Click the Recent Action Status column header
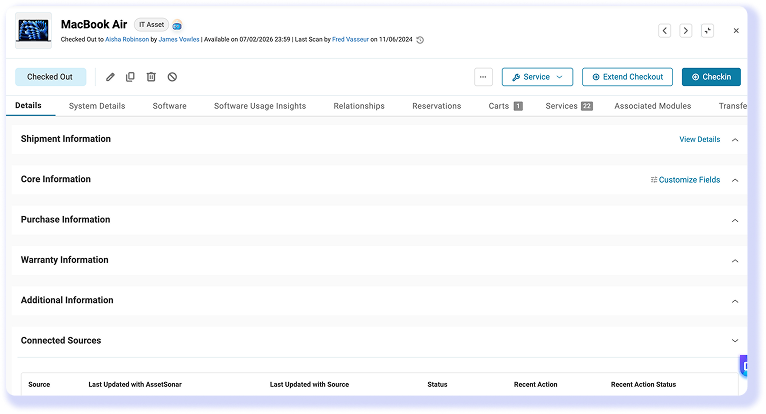This screenshot has width=766, height=414. coord(643,385)
